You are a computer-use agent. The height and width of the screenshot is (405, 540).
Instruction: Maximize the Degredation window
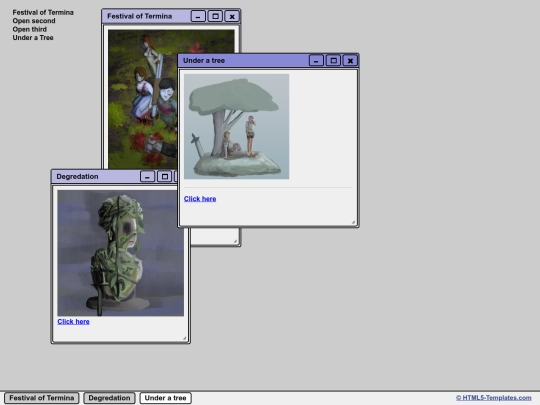(x=165, y=177)
